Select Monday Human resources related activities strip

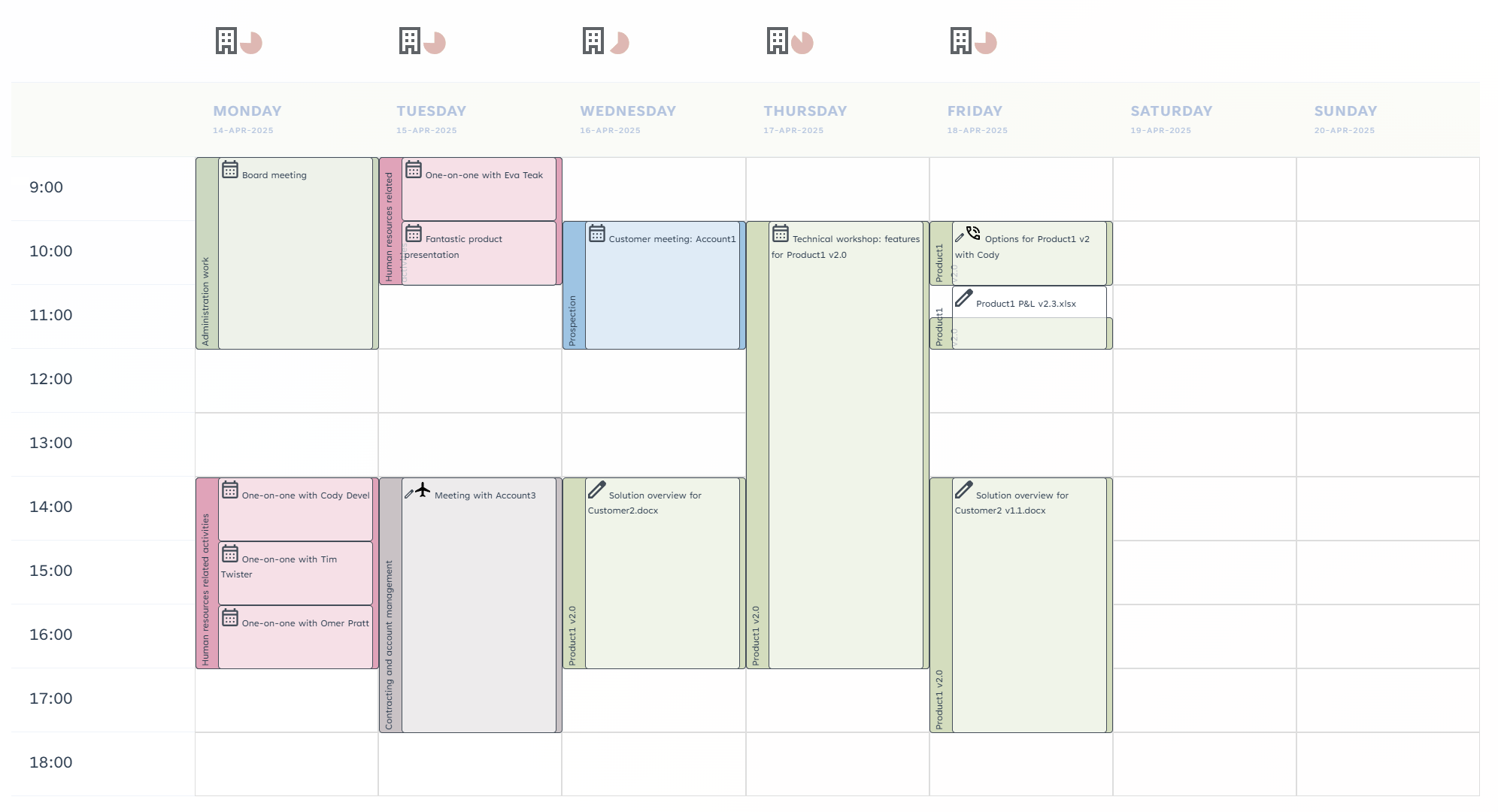click(207, 573)
